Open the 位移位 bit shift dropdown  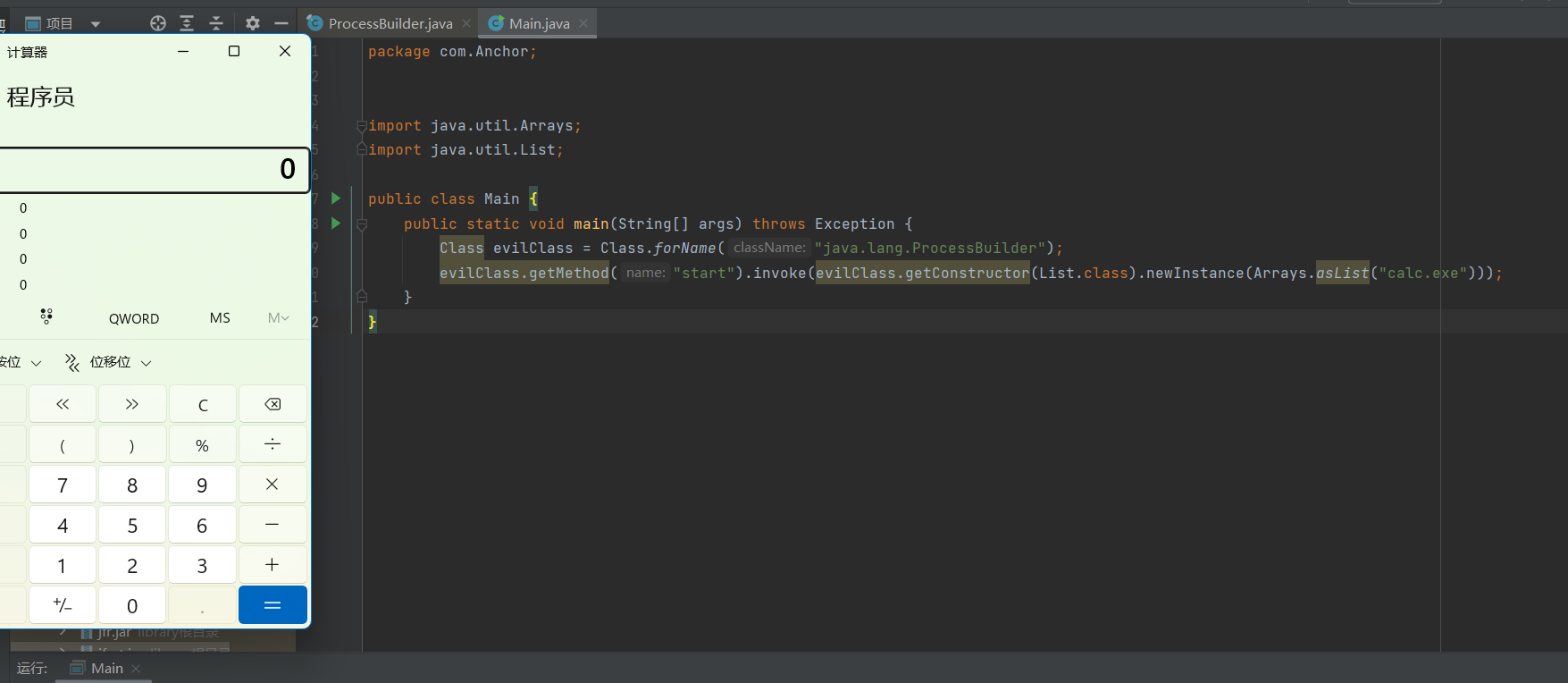click(108, 362)
